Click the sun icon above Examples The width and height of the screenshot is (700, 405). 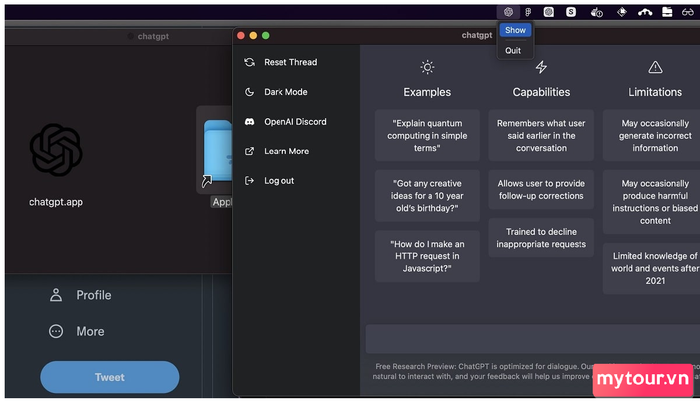coord(427,67)
